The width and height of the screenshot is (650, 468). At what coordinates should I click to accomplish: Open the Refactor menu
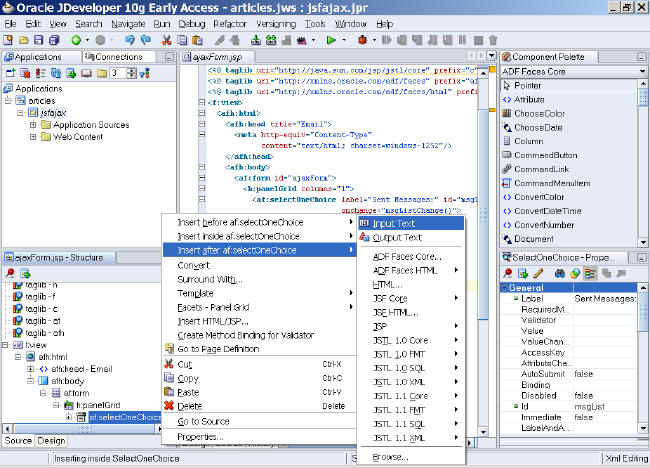(x=229, y=22)
